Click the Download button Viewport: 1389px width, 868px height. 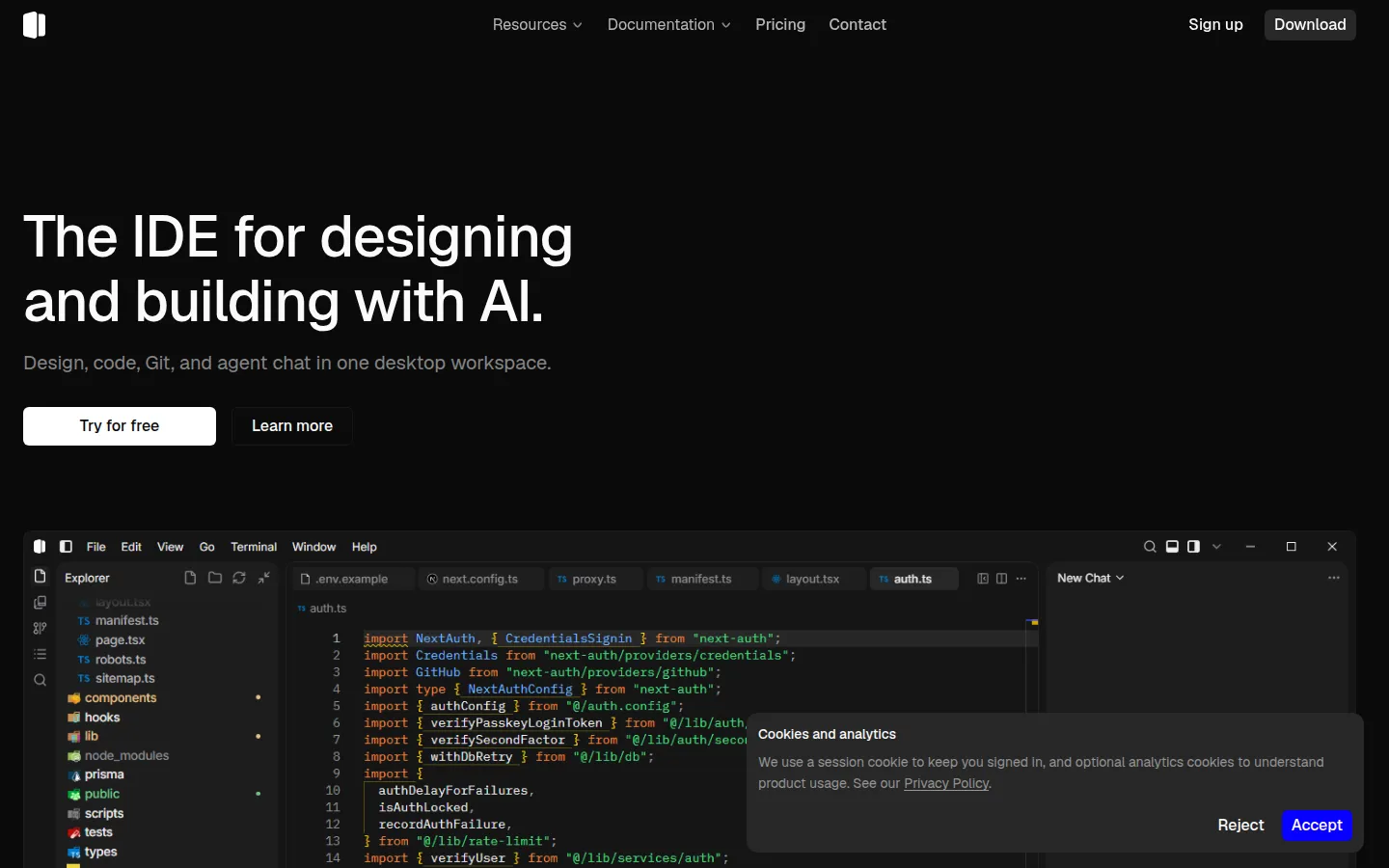1310,25
